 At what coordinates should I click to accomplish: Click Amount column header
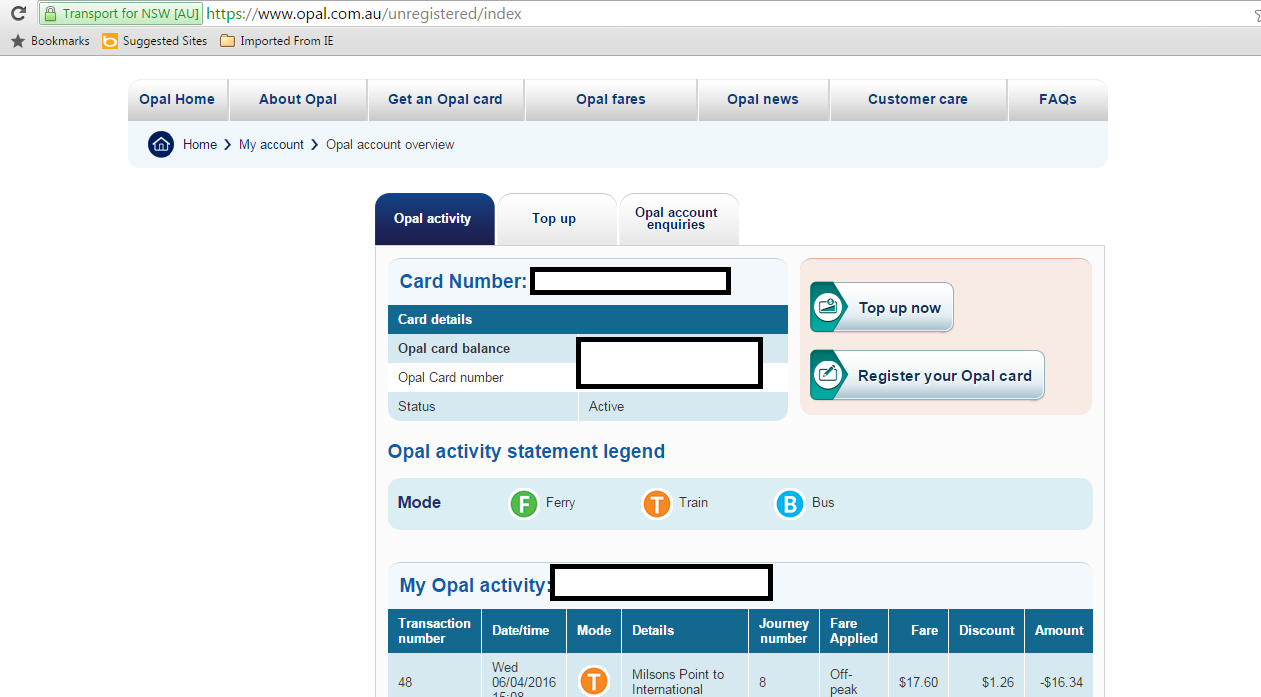(1059, 631)
